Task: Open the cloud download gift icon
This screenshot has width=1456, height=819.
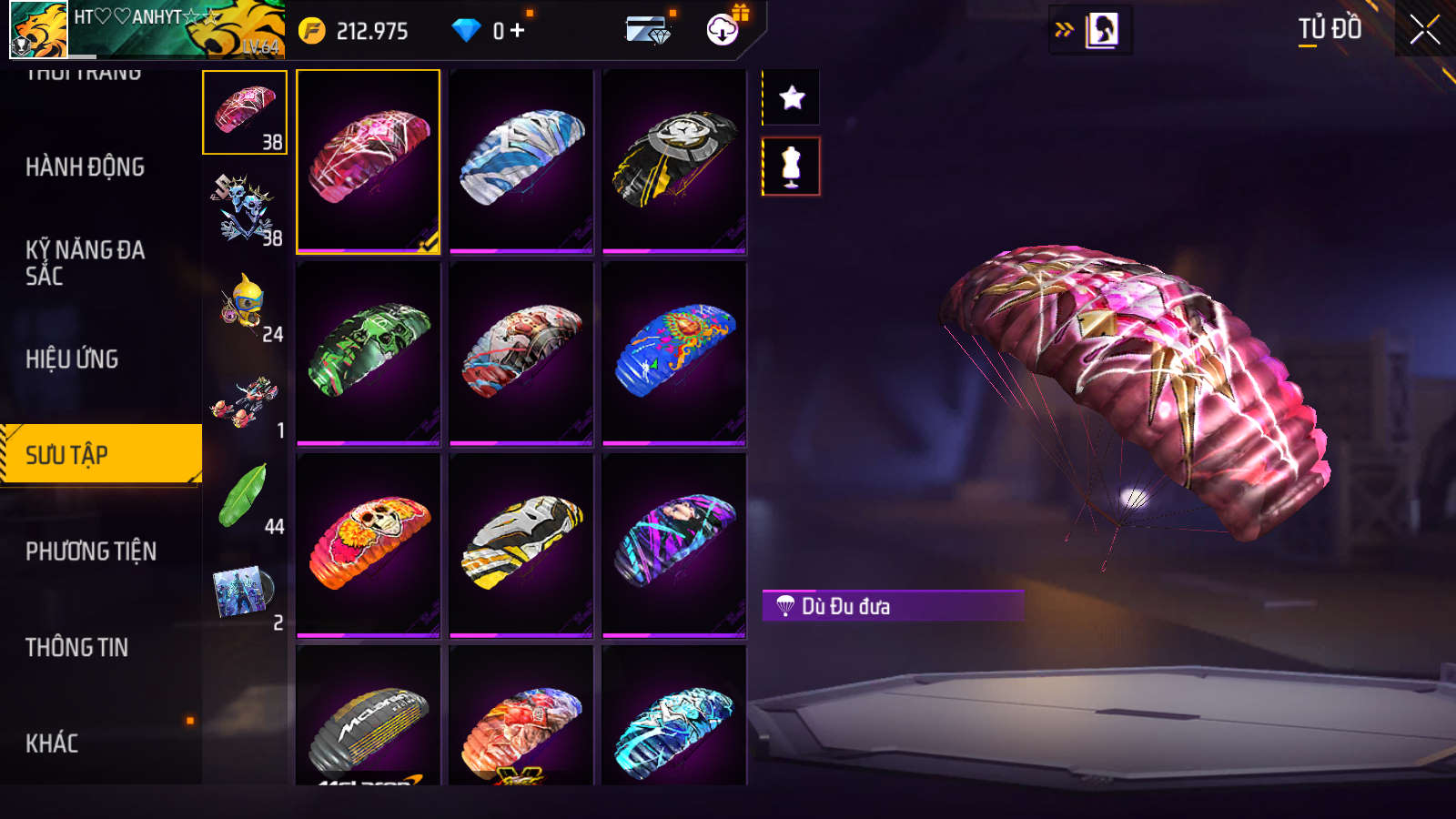Action: [x=723, y=30]
